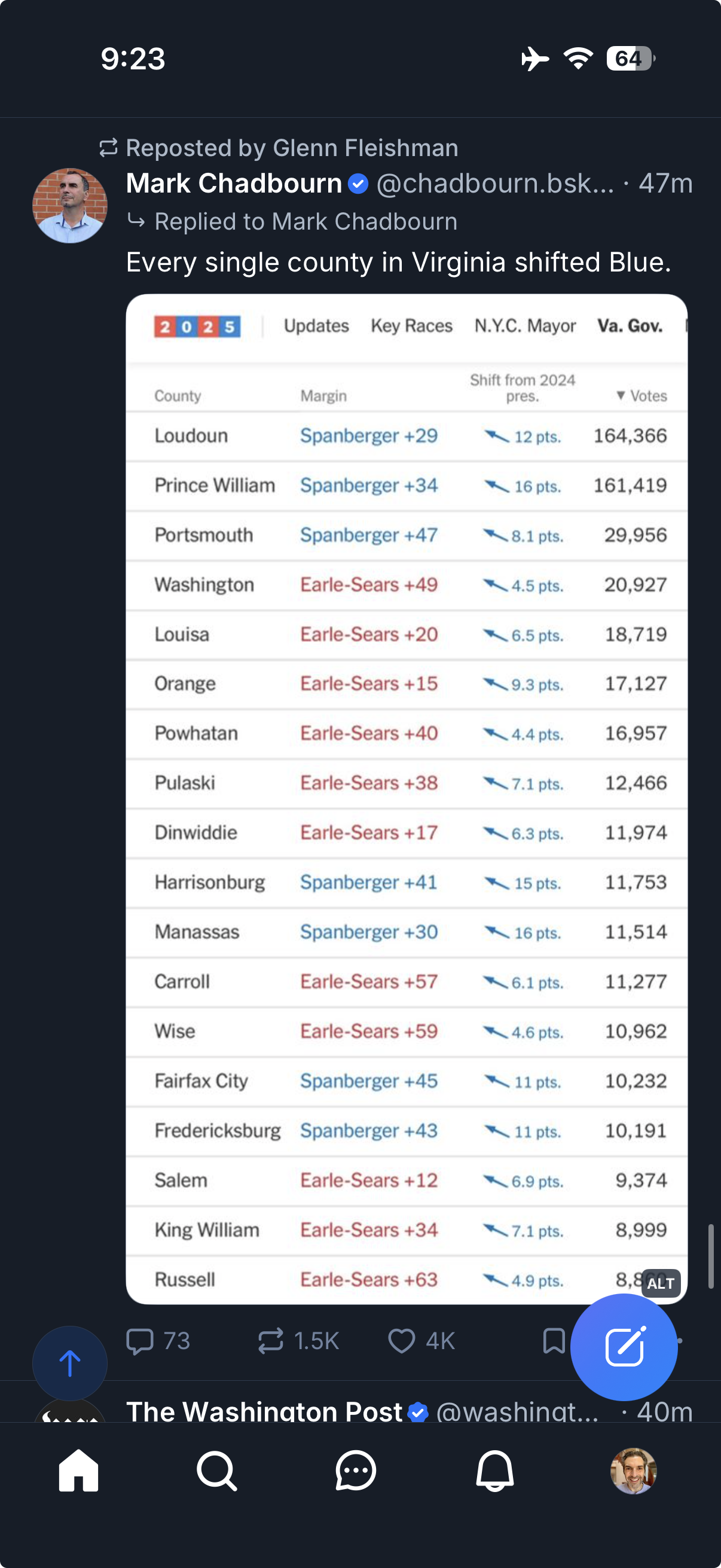Open the Mark Chadbourn display name link
721x1568 pixels.
[234, 184]
